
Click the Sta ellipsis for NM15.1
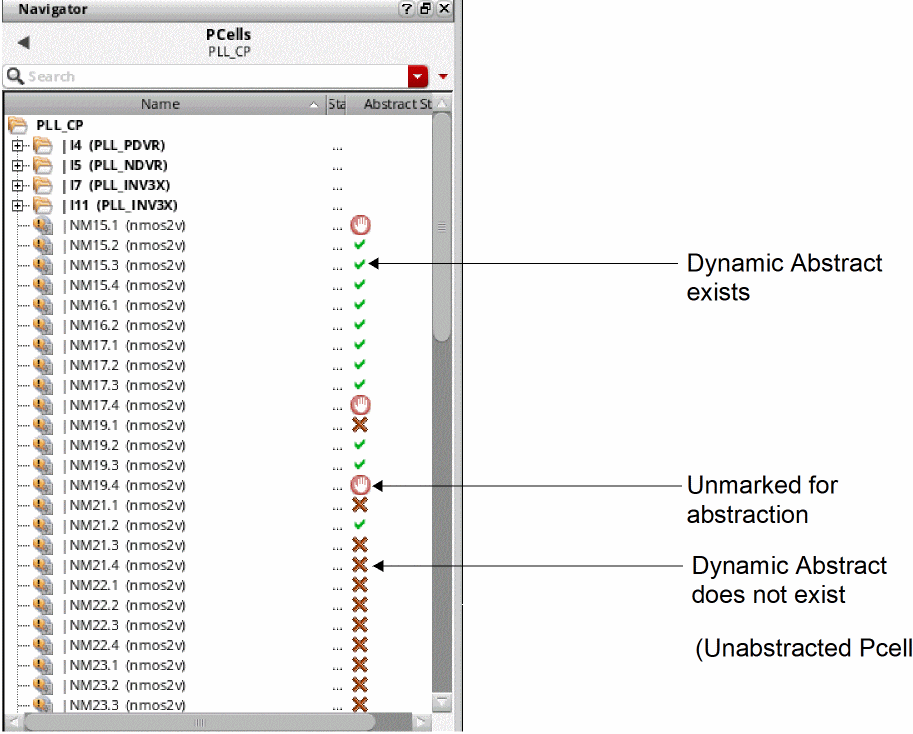[337, 228]
